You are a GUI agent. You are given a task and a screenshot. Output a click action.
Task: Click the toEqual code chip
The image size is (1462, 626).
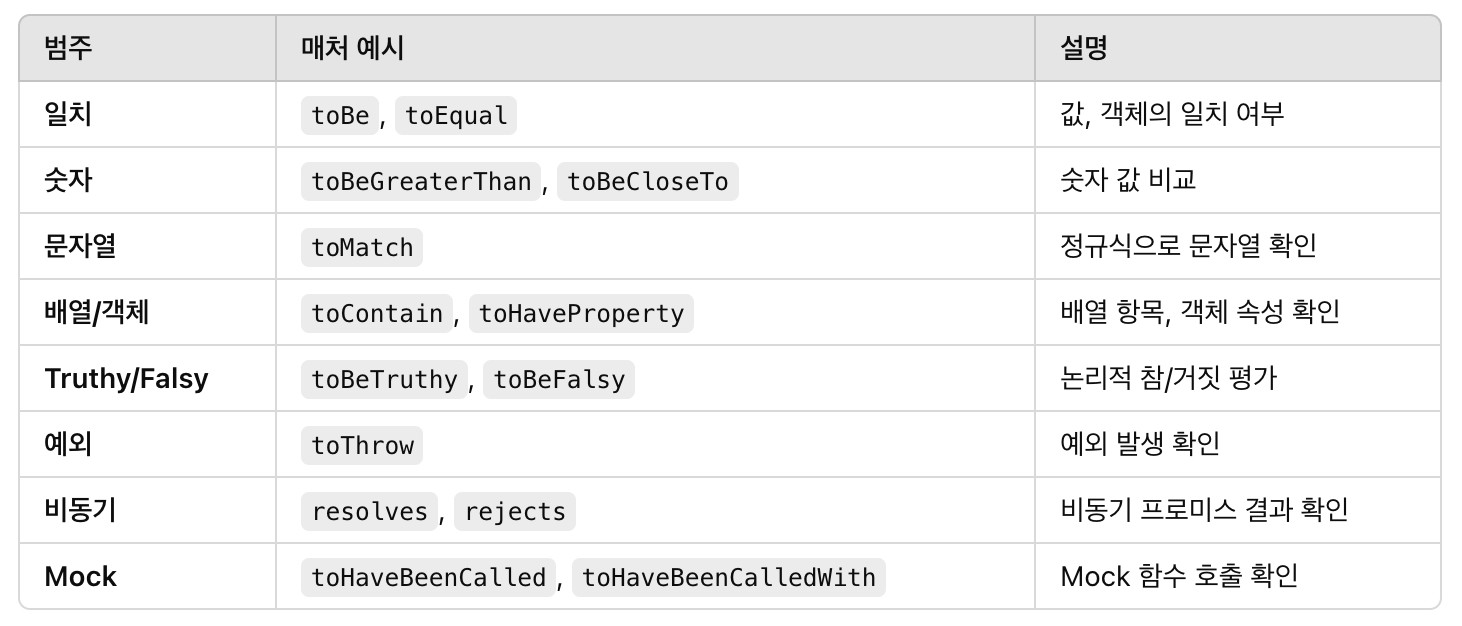456,115
